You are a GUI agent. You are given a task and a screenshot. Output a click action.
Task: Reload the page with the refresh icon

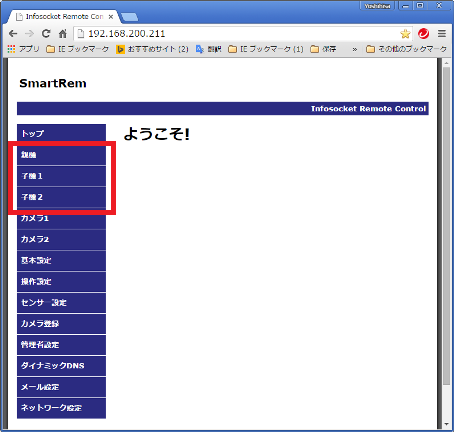click(x=46, y=33)
